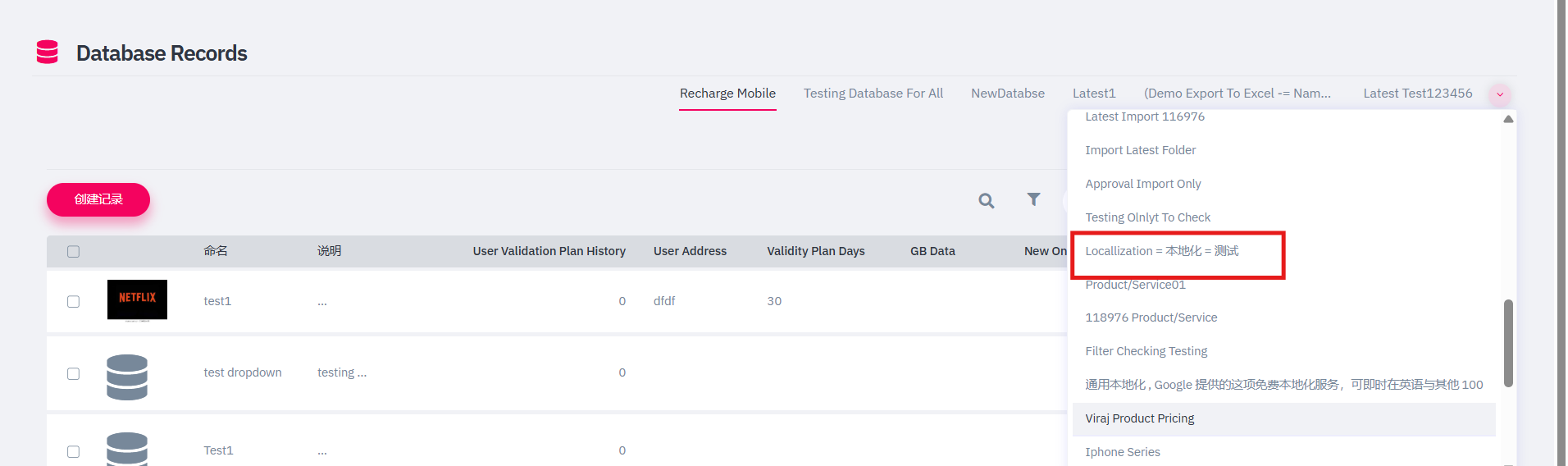Click the dropdown list scrollbar thumb
The height and width of the screenshot is (466, 1568).
[1508, 343]
